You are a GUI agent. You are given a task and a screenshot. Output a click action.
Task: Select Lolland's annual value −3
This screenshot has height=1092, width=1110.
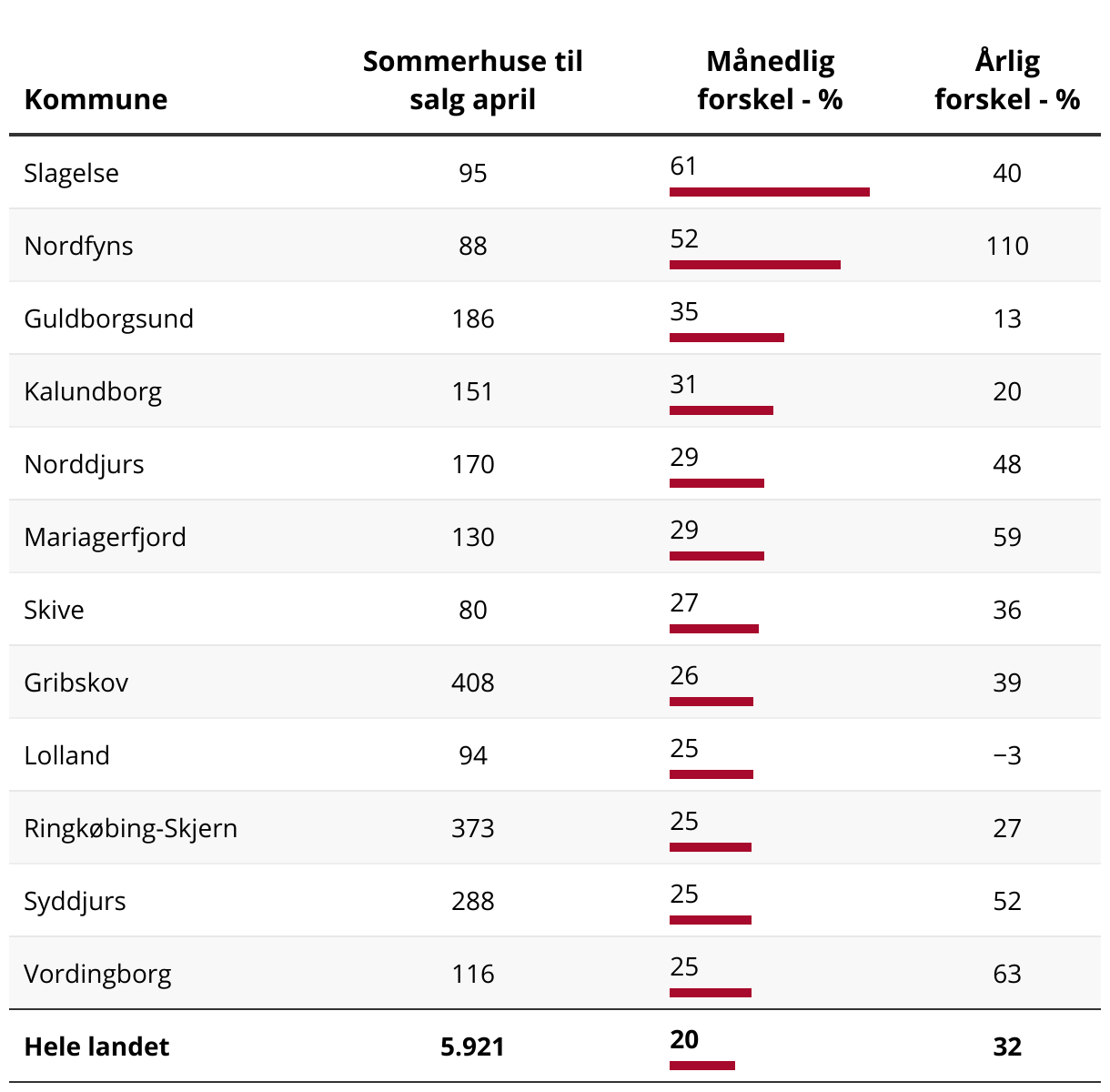pos(1006,755)
